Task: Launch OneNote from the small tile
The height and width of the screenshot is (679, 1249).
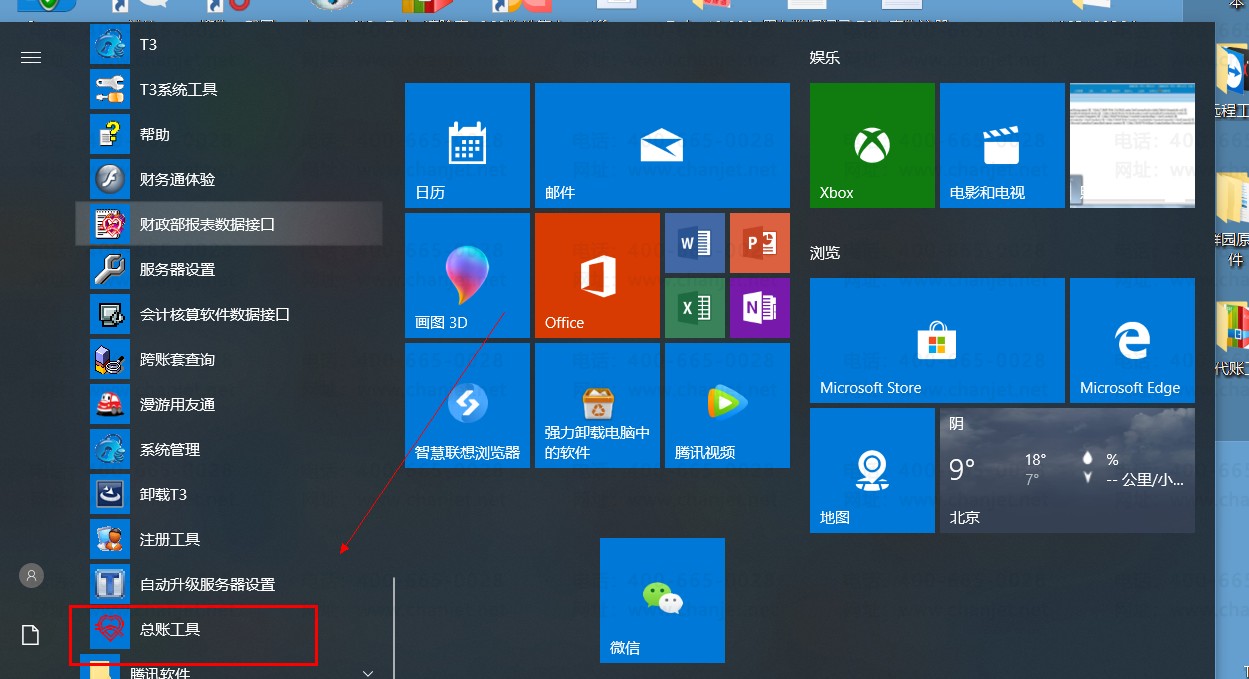Action: coord(760,308)
